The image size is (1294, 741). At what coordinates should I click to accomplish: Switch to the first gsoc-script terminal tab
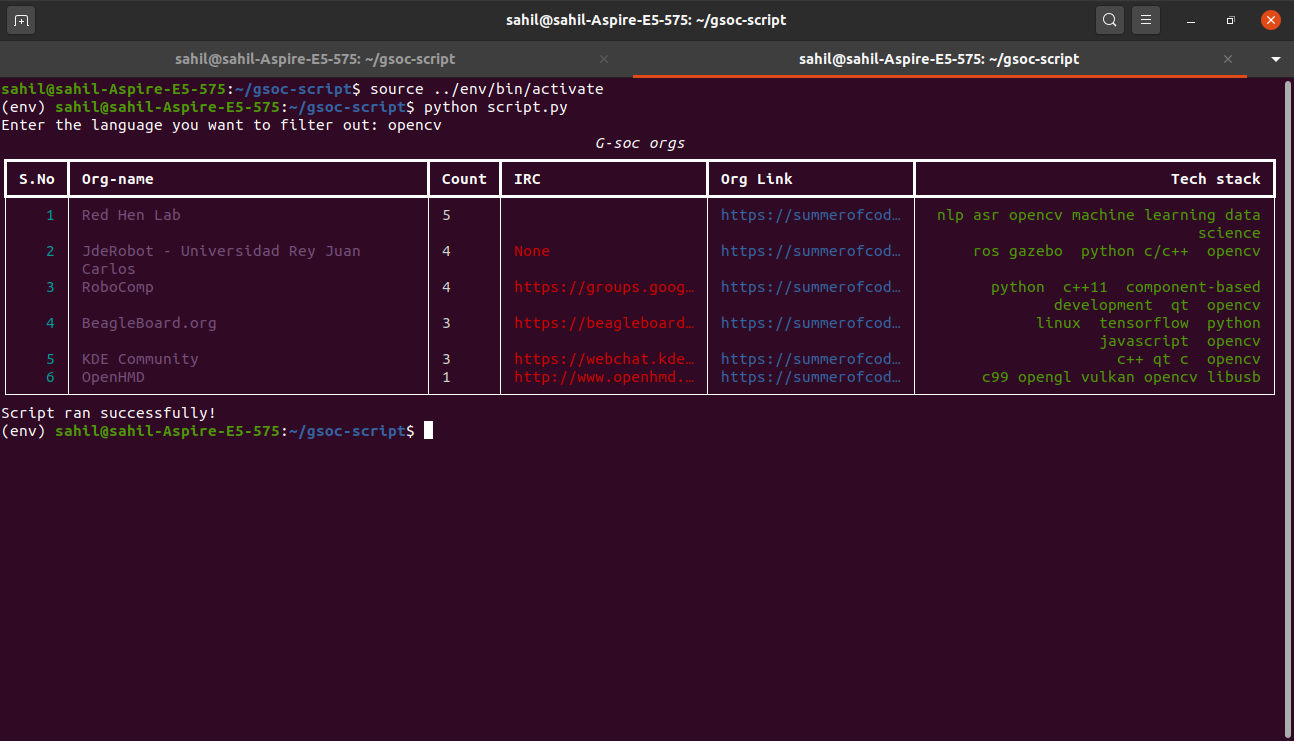pos(315,59)
